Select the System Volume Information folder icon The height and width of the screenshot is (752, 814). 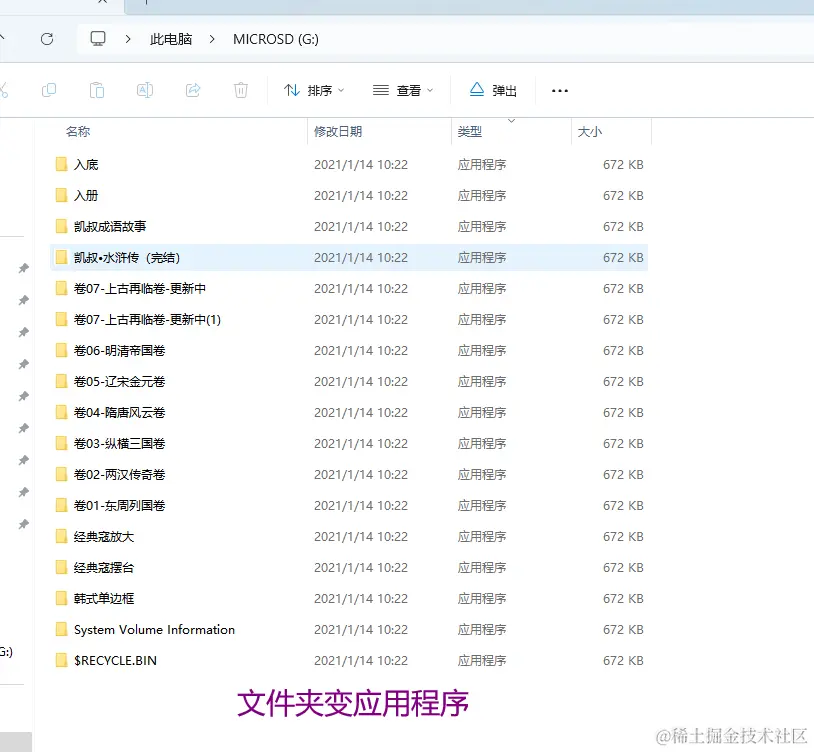[61, 630]
